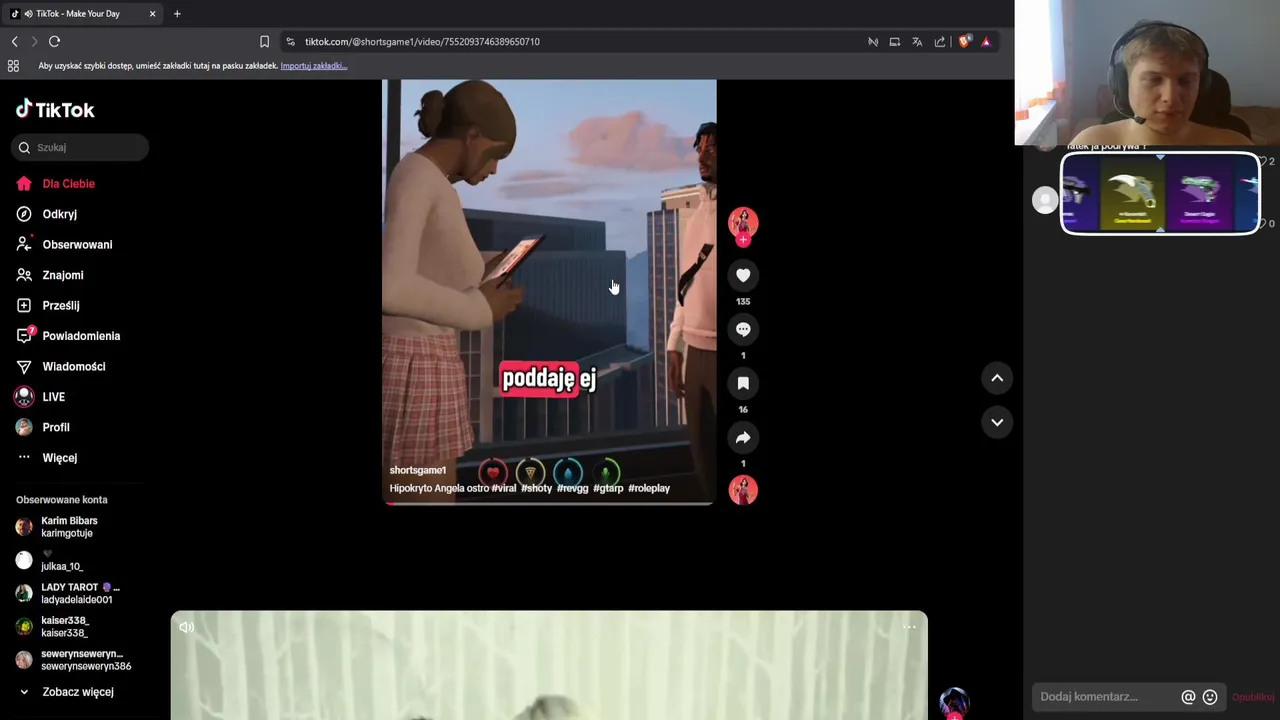Go back in the browser
Image resolution: width=1280 pixels, height=720 pixels.
[x=14, y=41]
